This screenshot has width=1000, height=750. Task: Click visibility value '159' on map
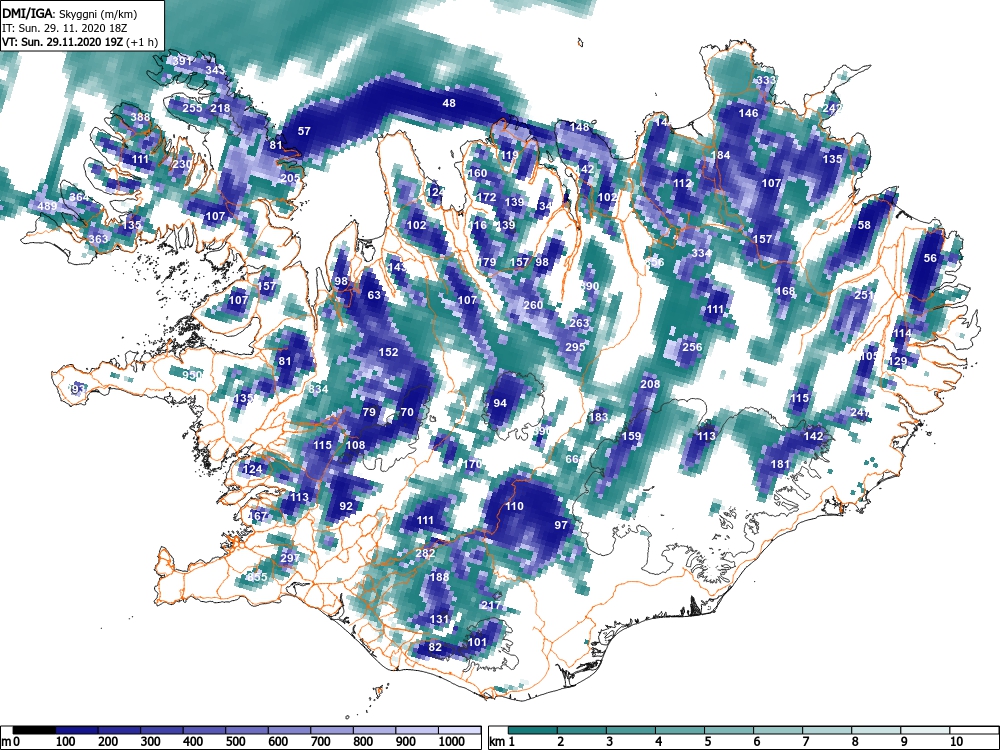[631, 436]
